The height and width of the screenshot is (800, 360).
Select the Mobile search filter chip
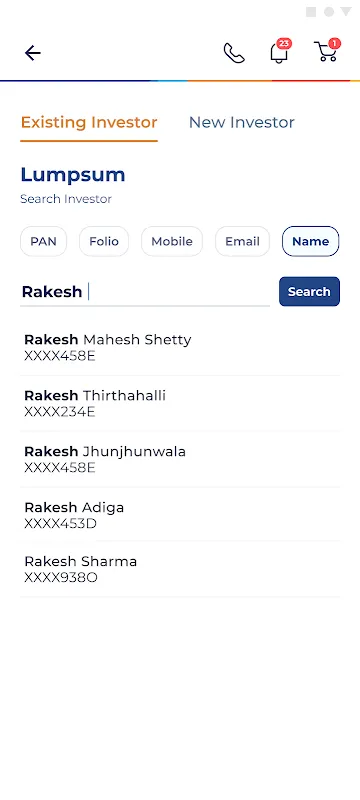coord(172,241)
